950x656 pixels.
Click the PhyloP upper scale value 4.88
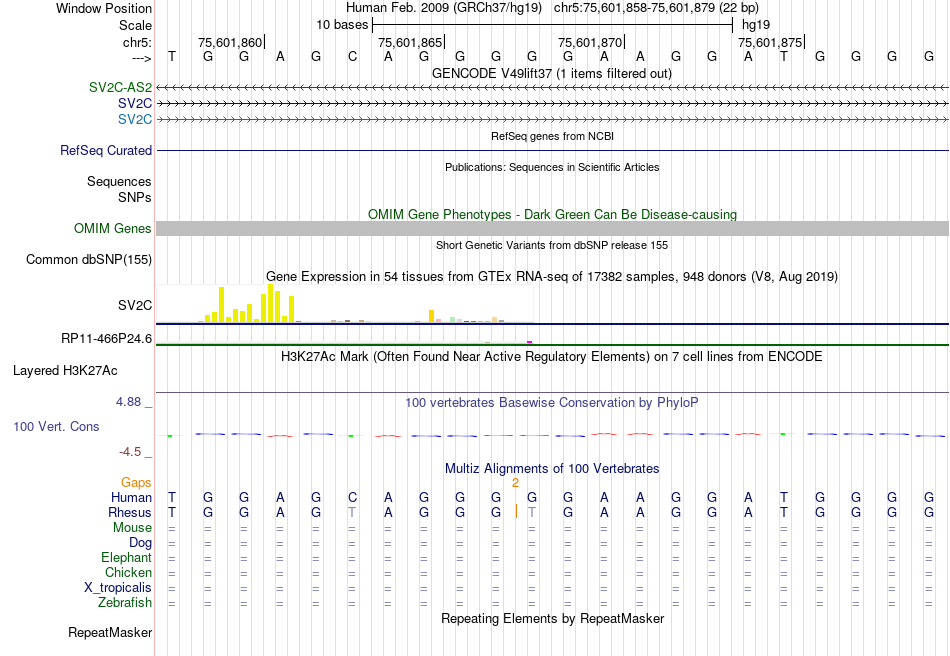tap(128, 402)
